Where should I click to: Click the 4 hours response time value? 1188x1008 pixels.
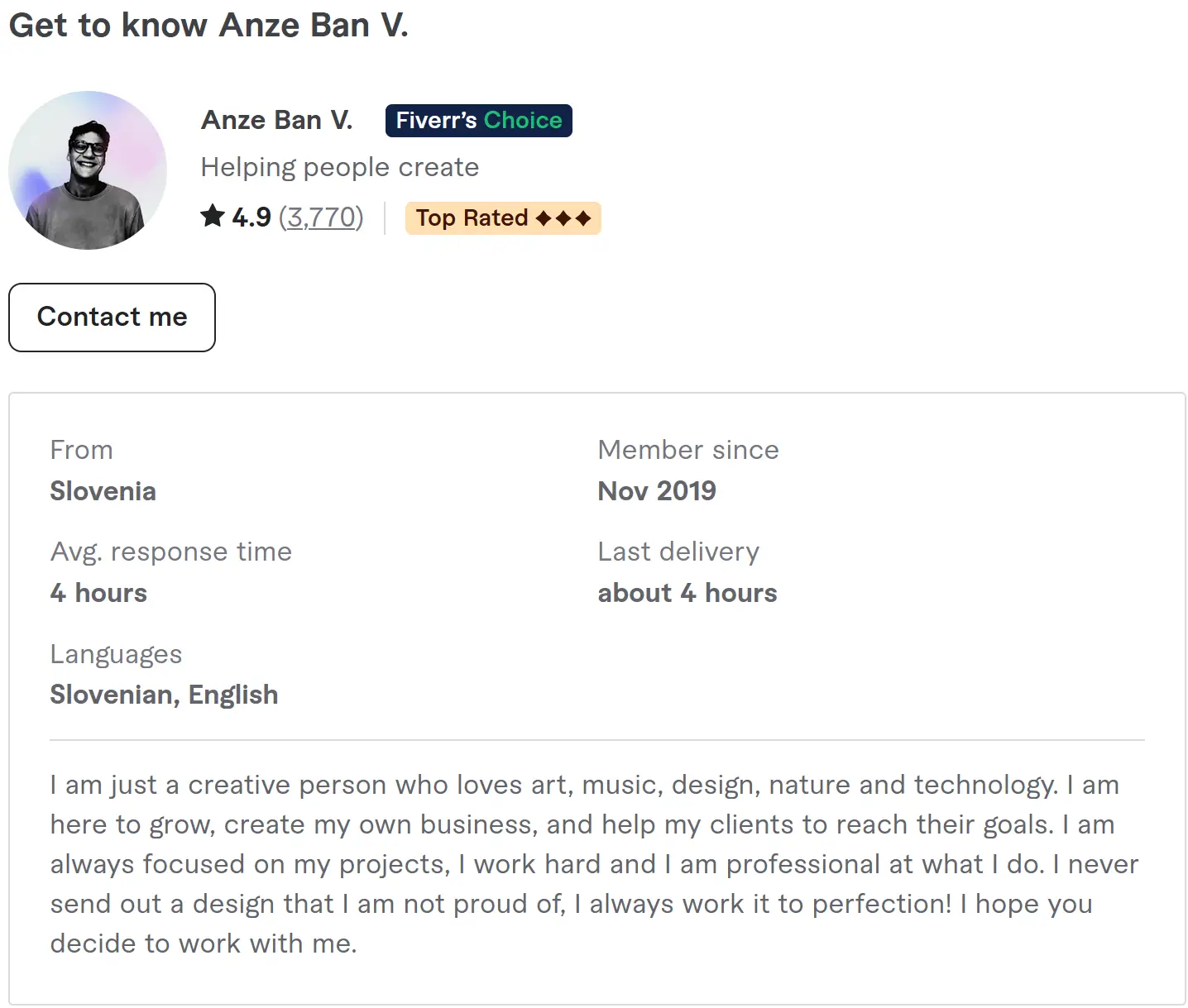coord(98,593)
